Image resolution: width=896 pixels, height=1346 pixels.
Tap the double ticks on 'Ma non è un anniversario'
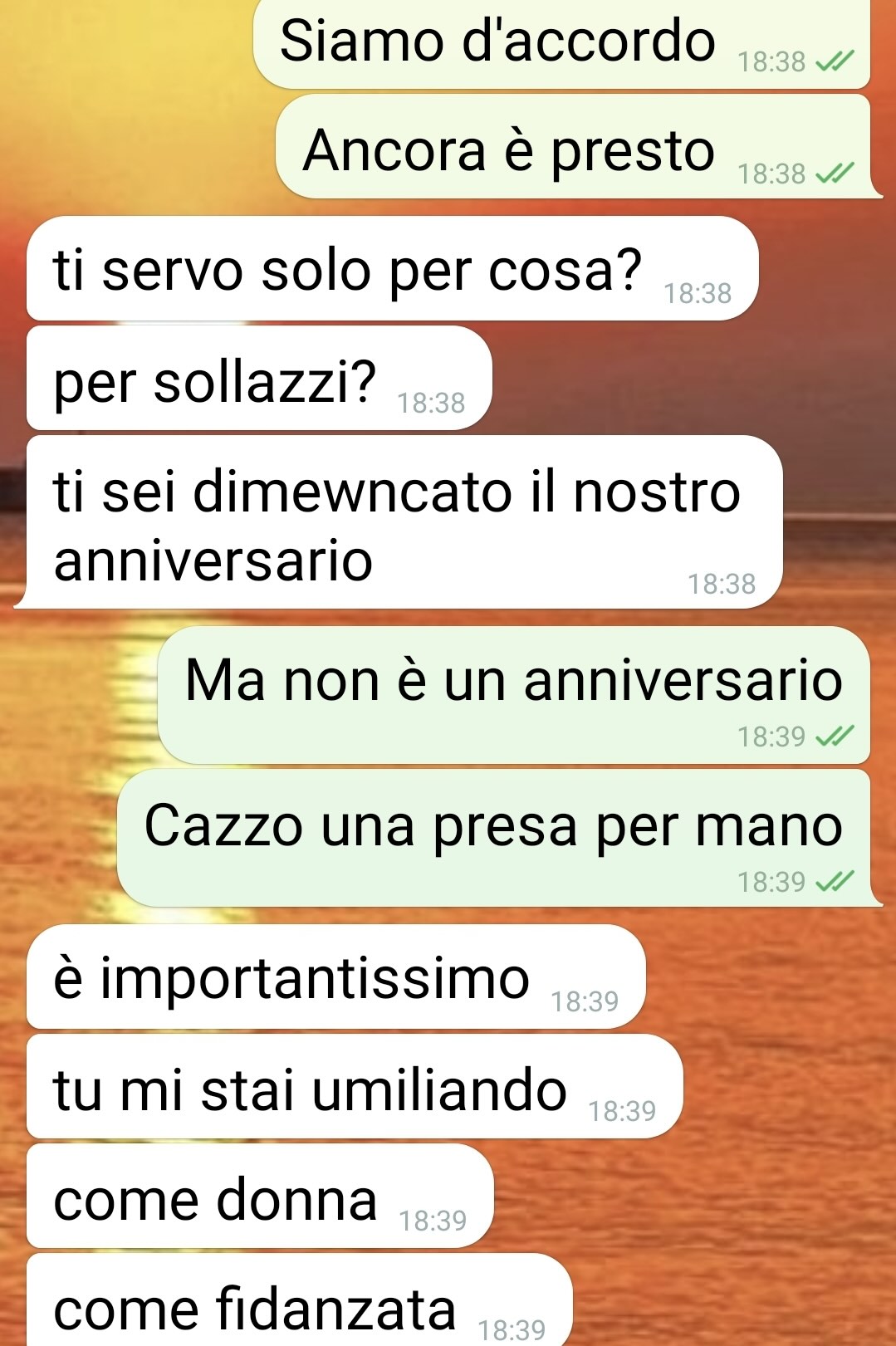tap(835, 736)
